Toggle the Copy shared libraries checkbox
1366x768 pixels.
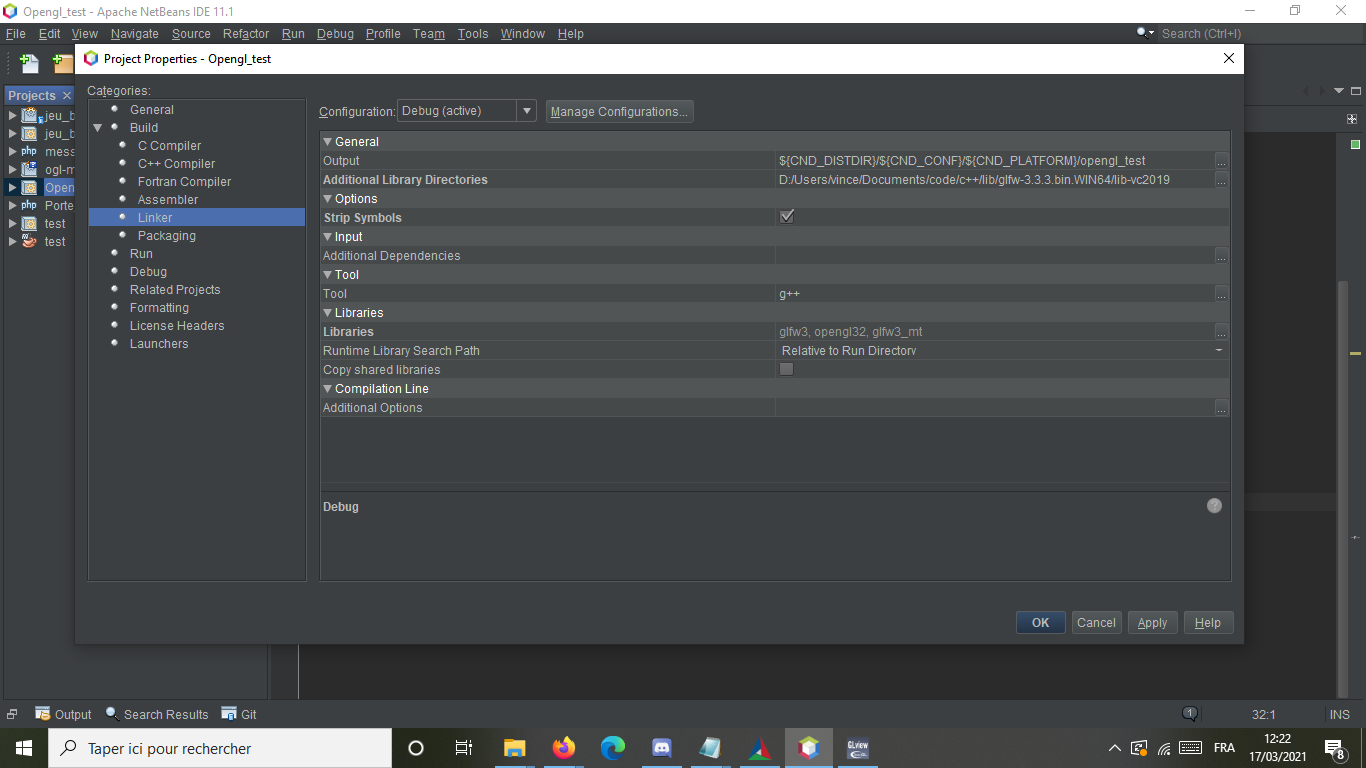[x=787, y=369]
